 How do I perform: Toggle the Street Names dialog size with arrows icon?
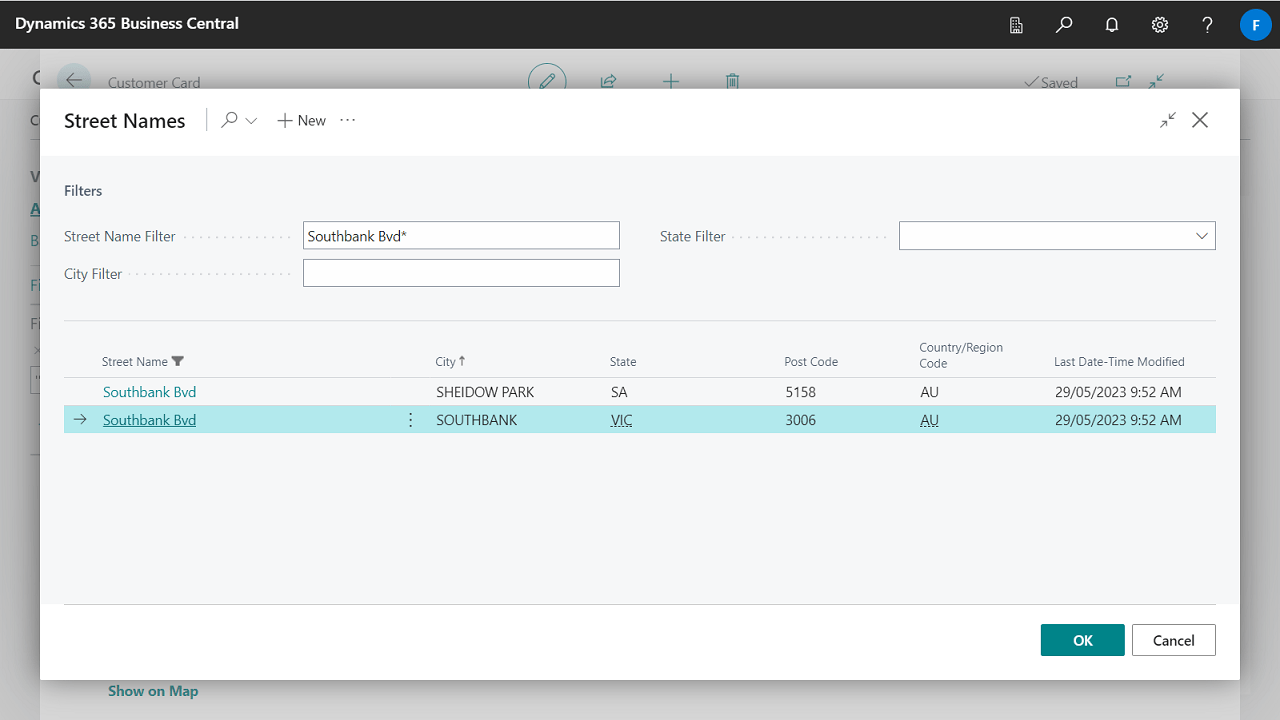coord(1168,120)
